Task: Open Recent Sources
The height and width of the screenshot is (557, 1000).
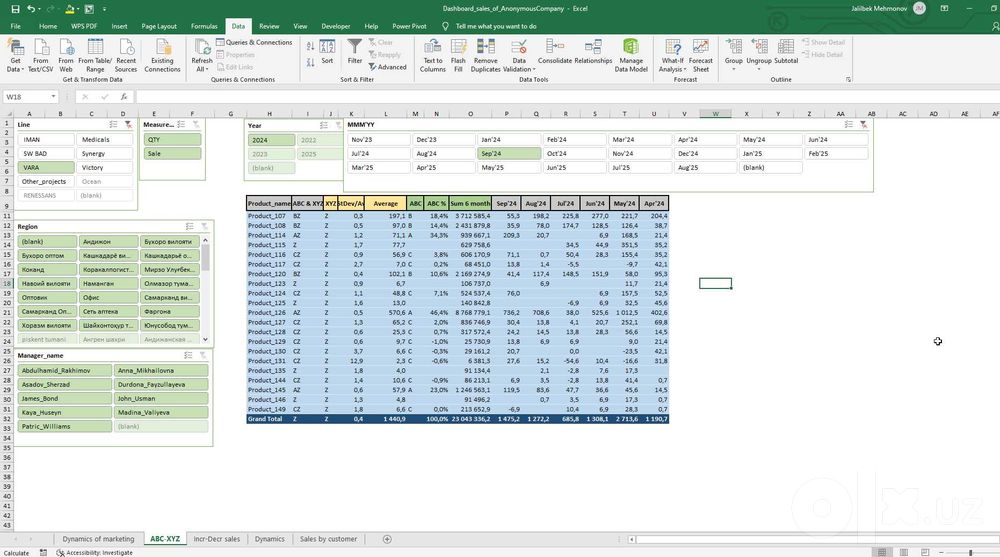Action: pyautogui.click(x=126, y=55)
